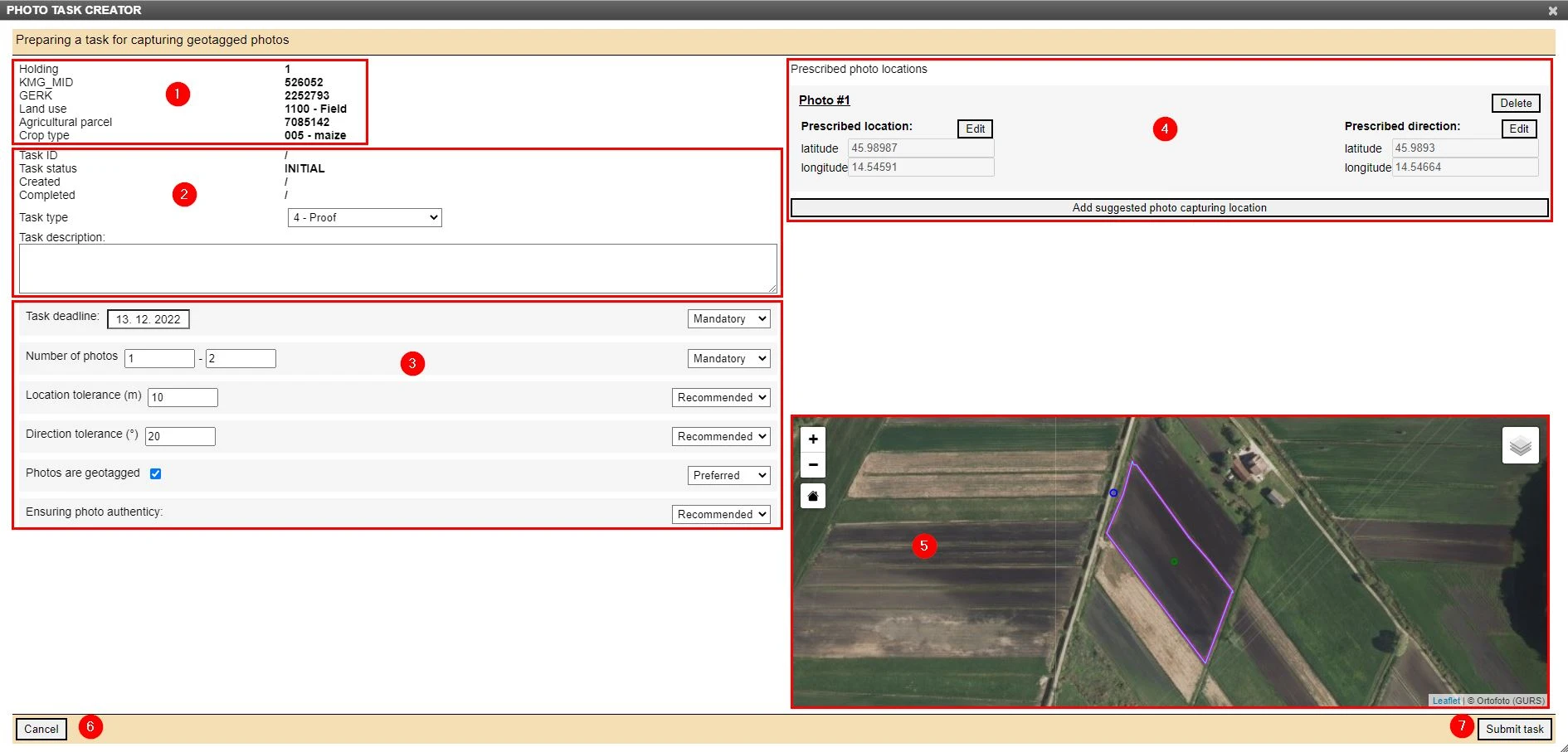Open the map layers control
The width and height of the screenshot is (1568, 752).
[1520, 446]
